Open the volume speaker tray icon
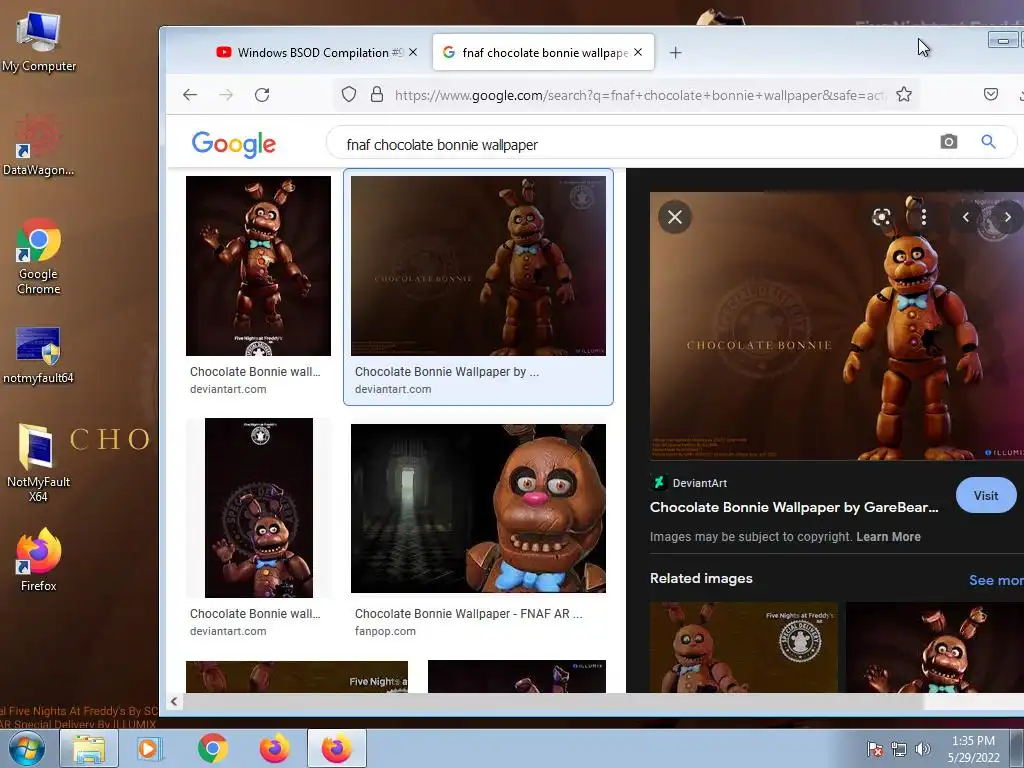1024x768 pixels. click(x=922, y=749)
